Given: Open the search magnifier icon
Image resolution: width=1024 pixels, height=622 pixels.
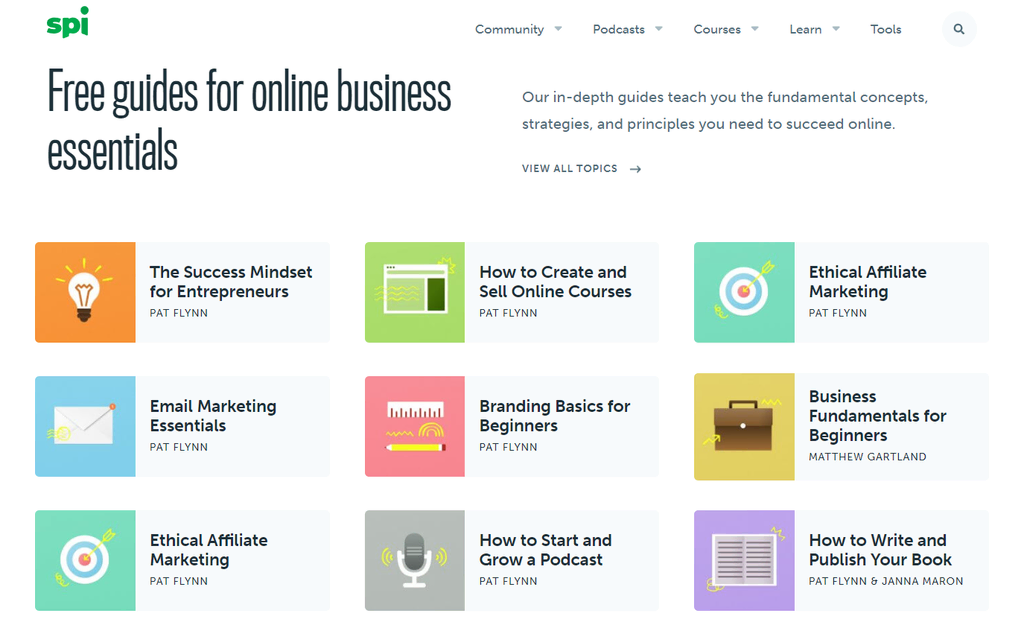Looking at the screenshot, I should click(x=959, y=29).
